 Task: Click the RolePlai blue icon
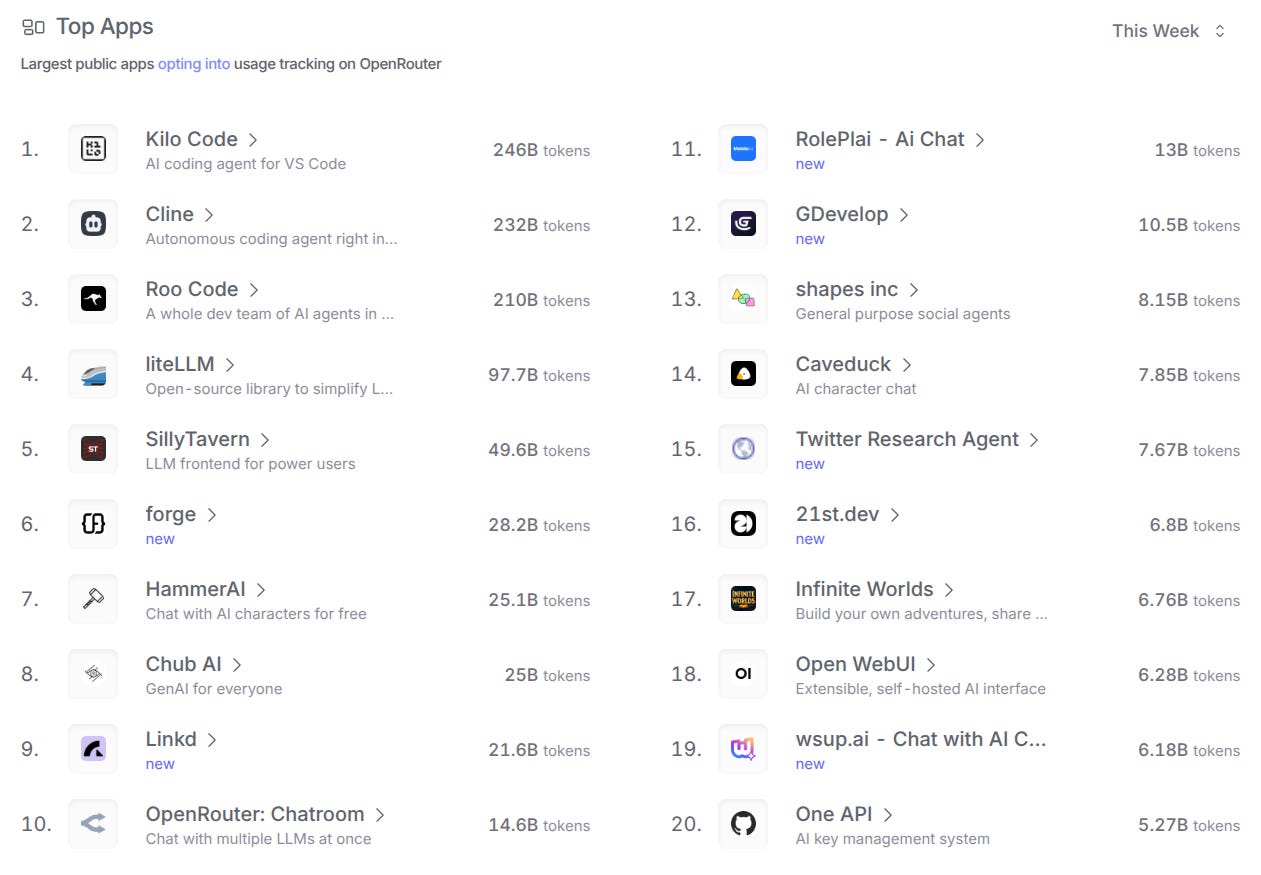(743, 149)
